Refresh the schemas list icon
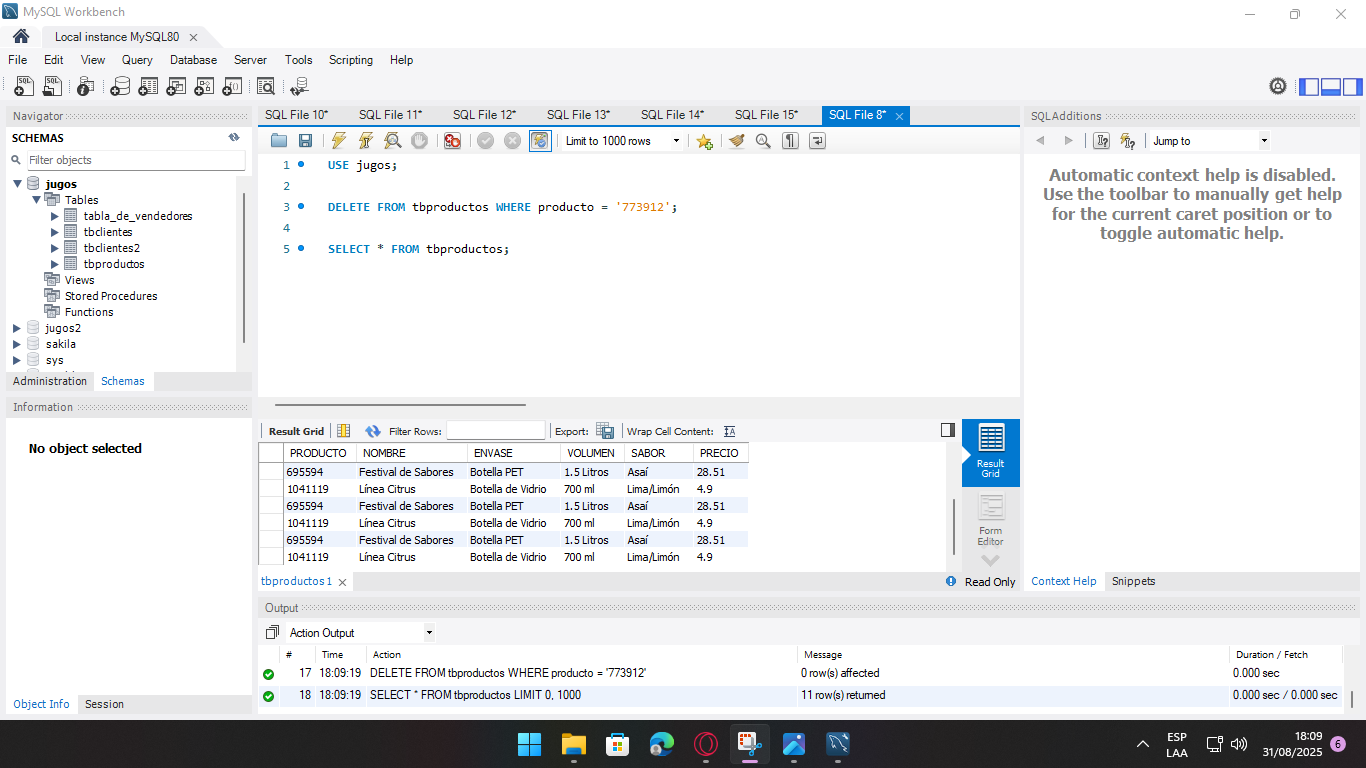 (234, 138)
